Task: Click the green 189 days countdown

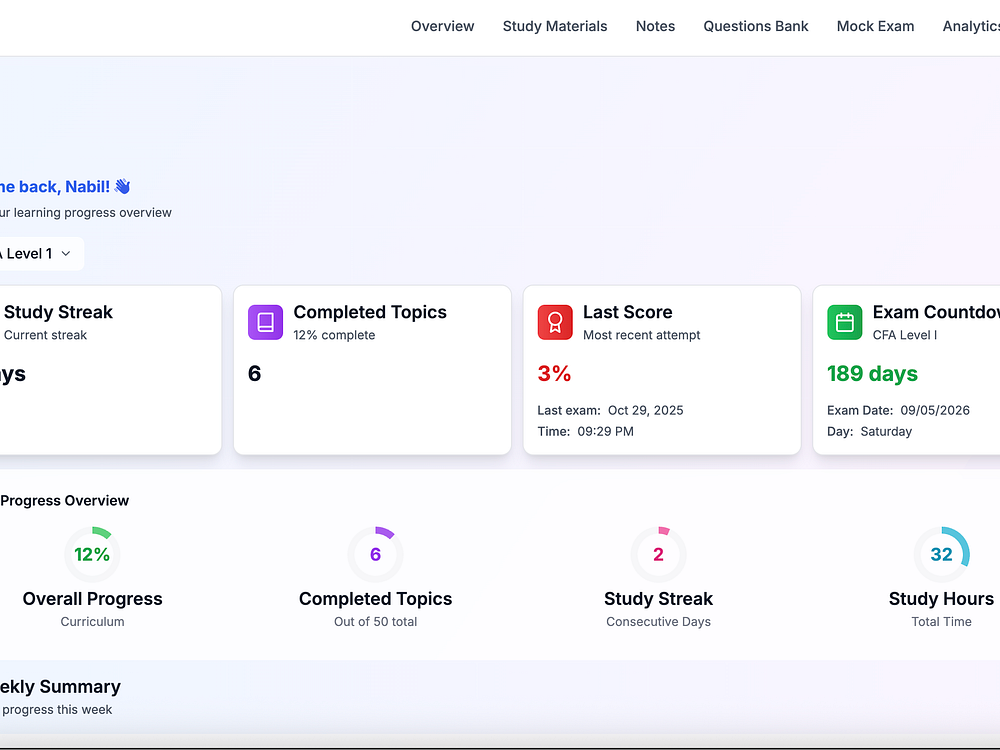Action: (x=872, y=373)
